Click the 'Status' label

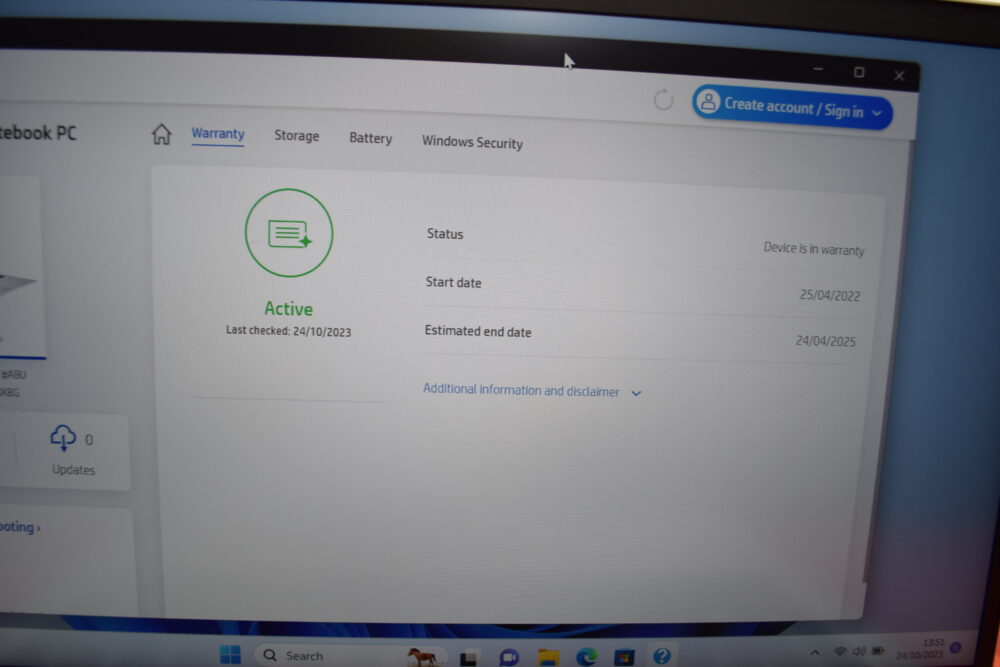click(x=445, y=234)
